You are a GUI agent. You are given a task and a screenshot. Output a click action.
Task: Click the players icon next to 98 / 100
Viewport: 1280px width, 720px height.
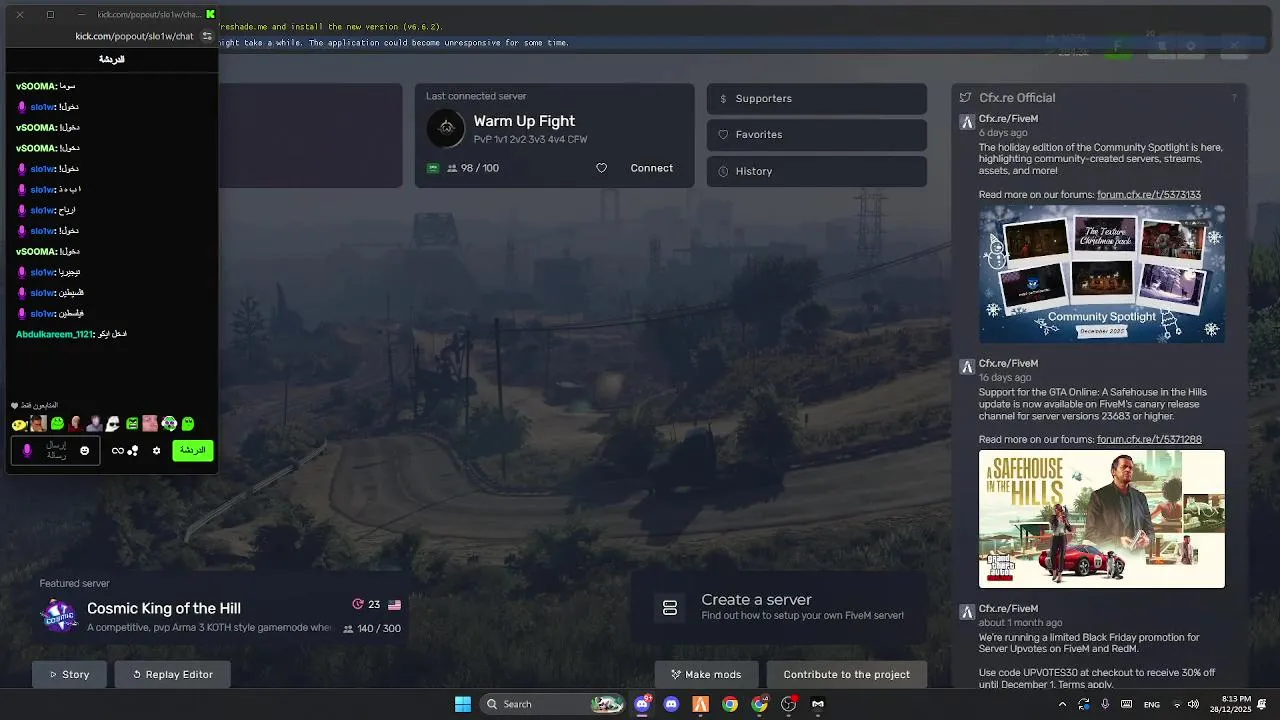click(452, 168)
